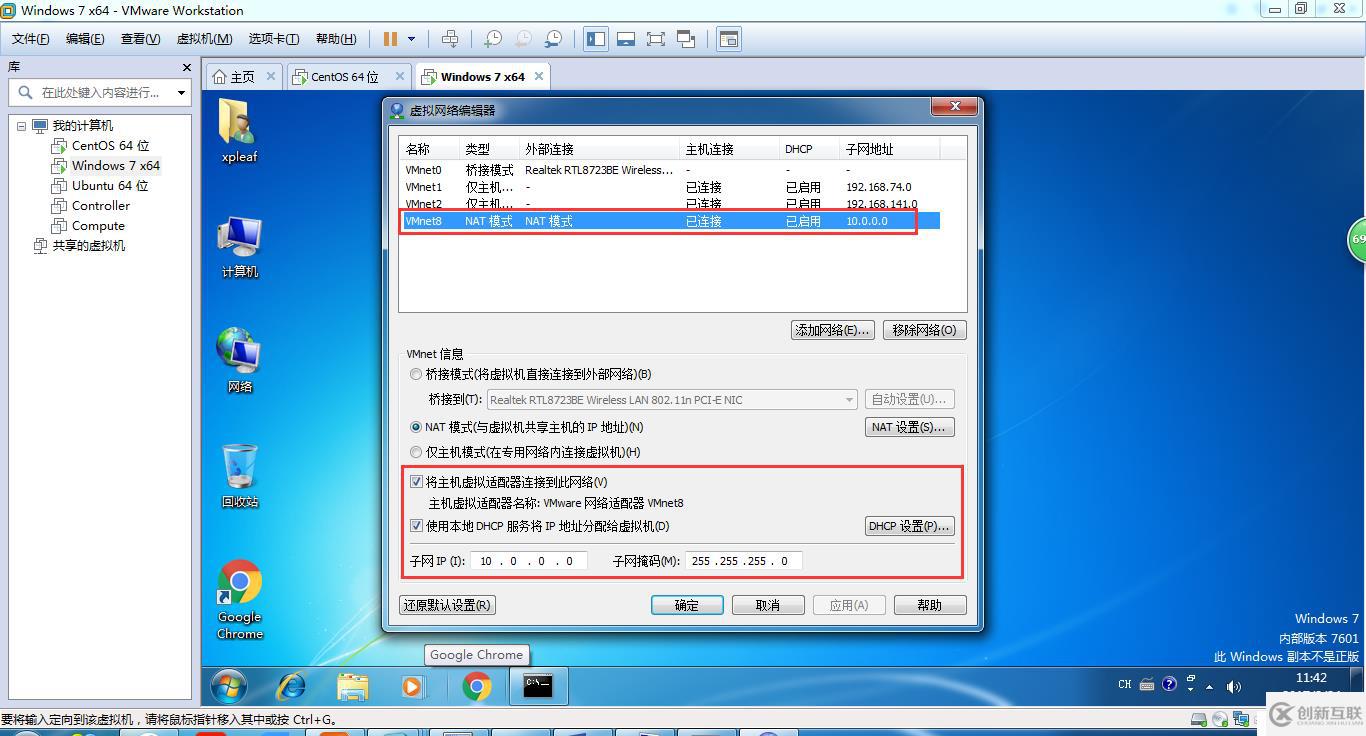Click the first octet of 子网 IP
Screen dimensions: 1366x736
[486, 561]
